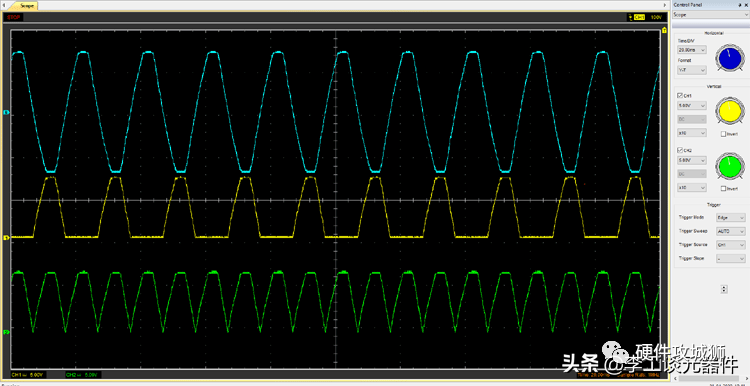
Task: Click the cyan math level marker on left edge
Action: 6,113
